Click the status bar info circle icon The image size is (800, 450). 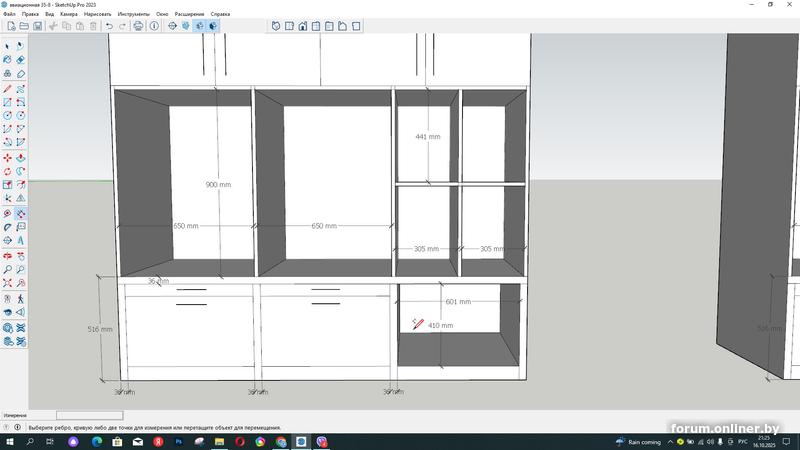tap(17, 428)
